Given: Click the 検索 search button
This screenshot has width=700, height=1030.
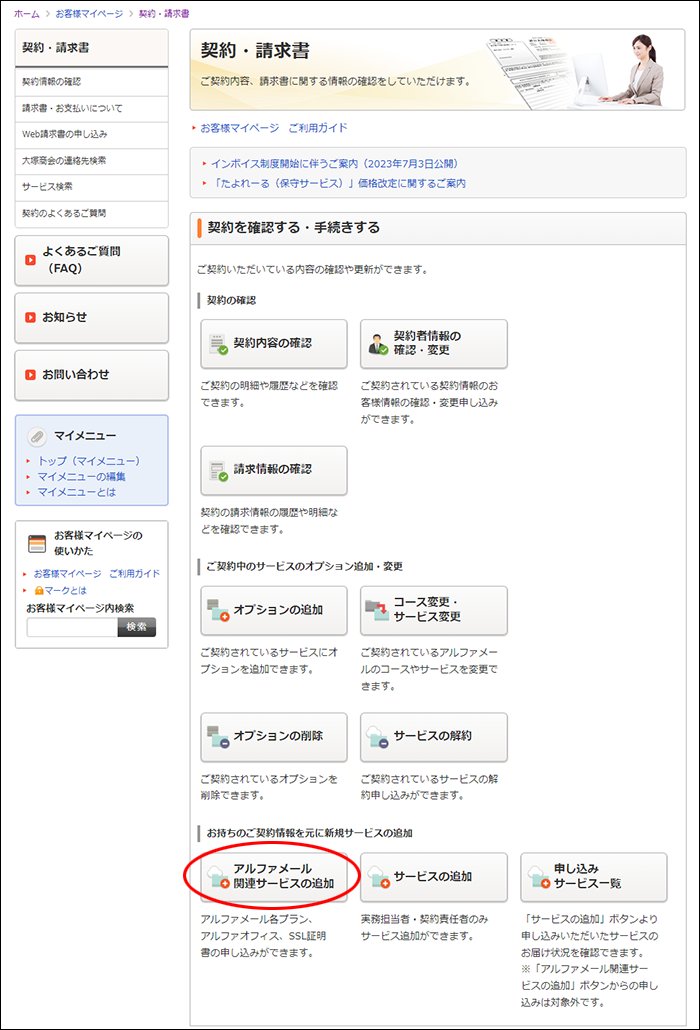Looking at the screenshot, I should point(137,627).
